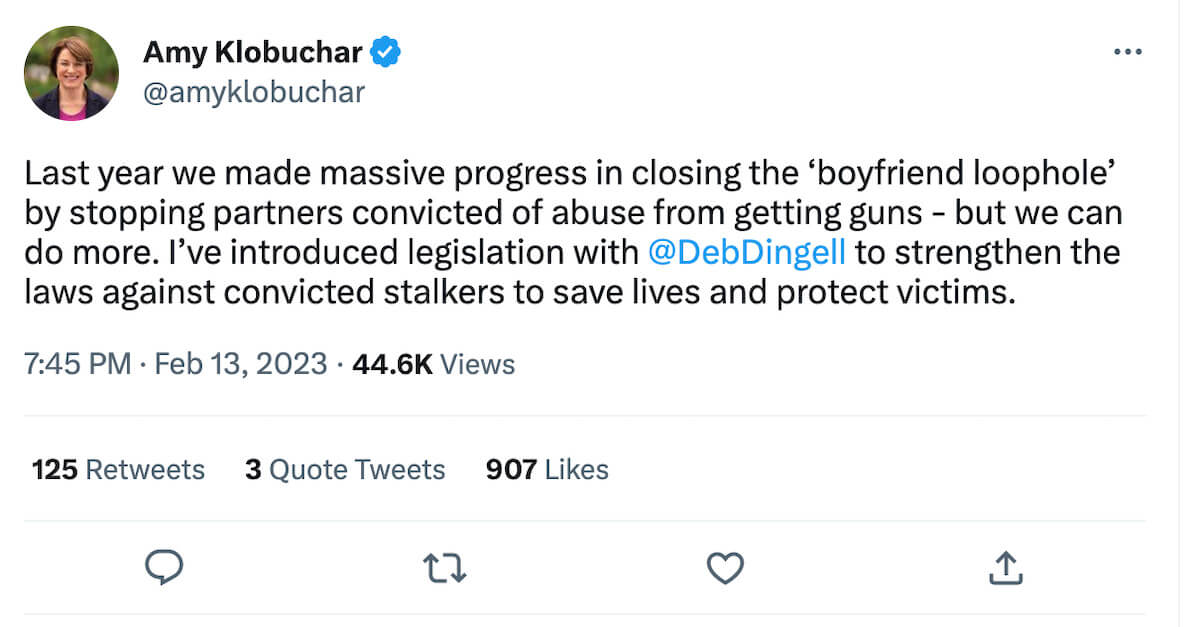Click Amy Klobuchar's blue verified badge
The height and width of the screenshot is (627, 1200).
pos(387,51)
